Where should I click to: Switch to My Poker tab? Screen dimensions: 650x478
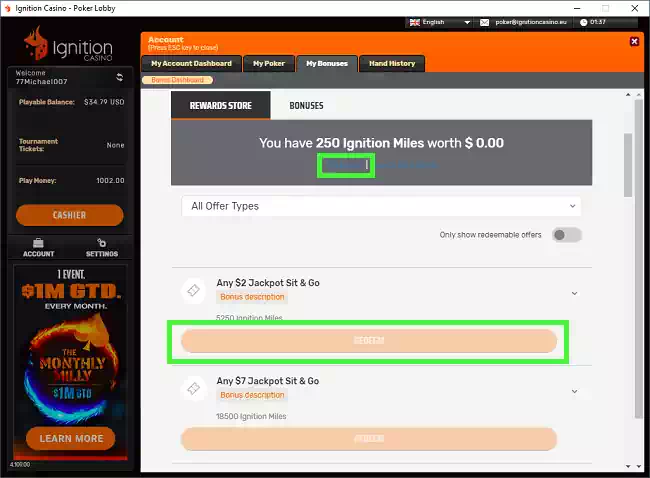pos(269,63)
